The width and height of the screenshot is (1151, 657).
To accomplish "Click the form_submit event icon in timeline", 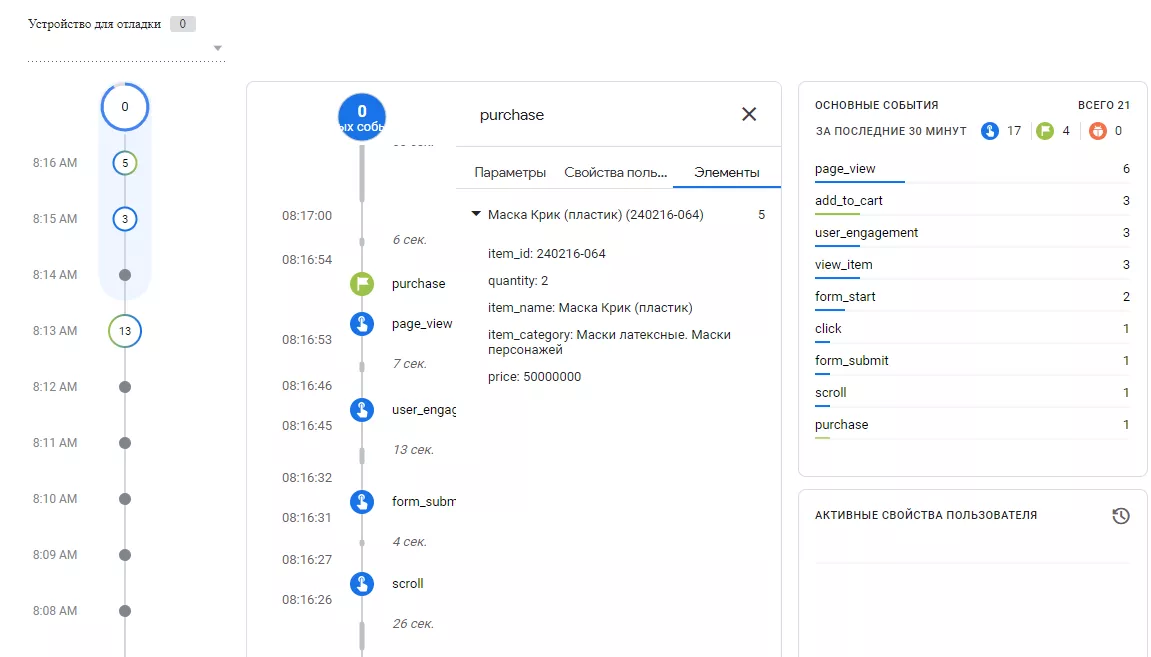I will coord(362,501).
